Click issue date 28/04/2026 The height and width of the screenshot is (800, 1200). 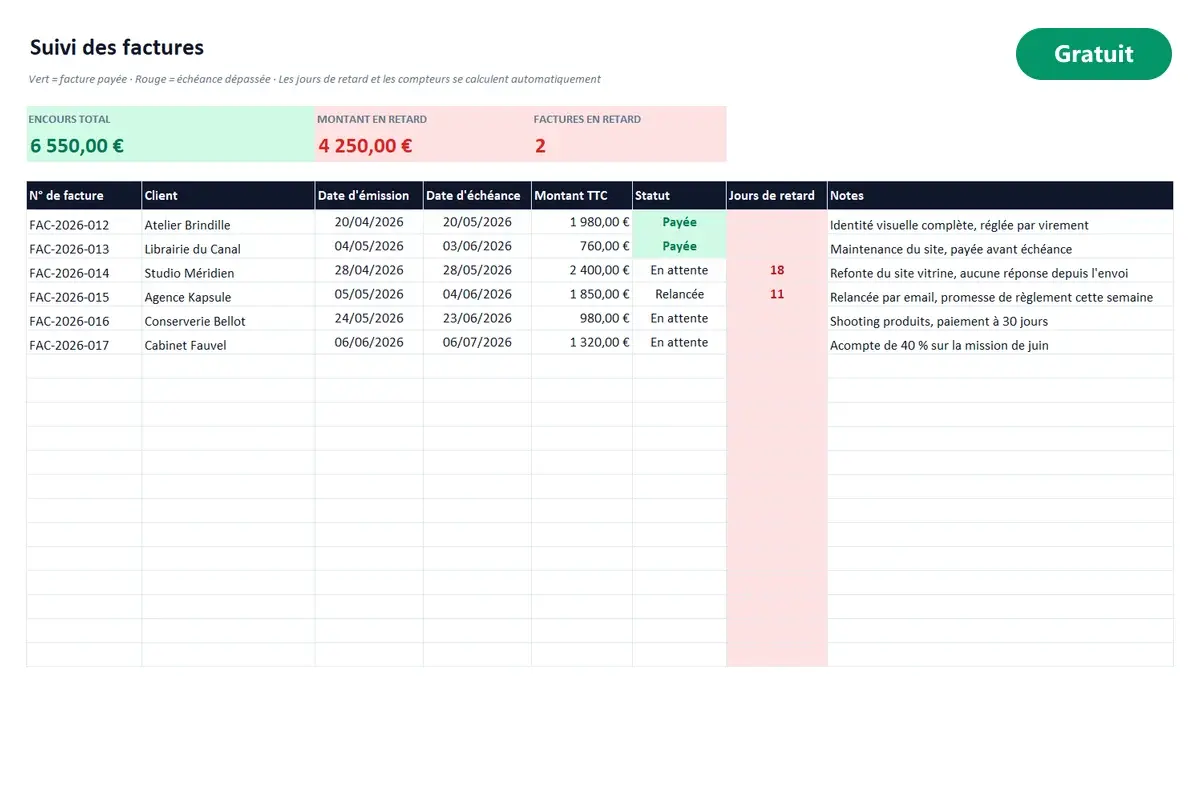369,271
